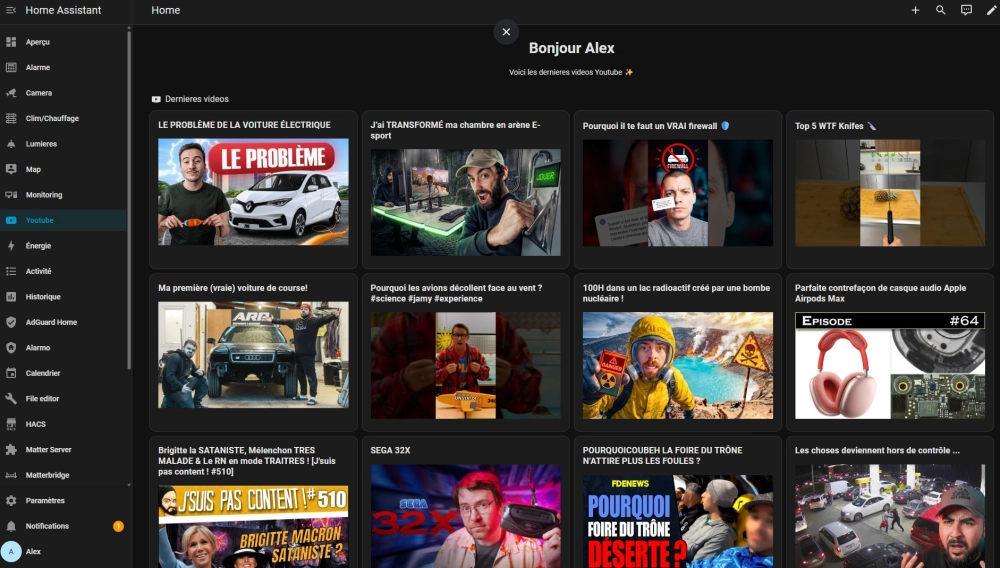Open the Aperçu menu item
This screenshot has height=568, width=1000.
(64, 42)
